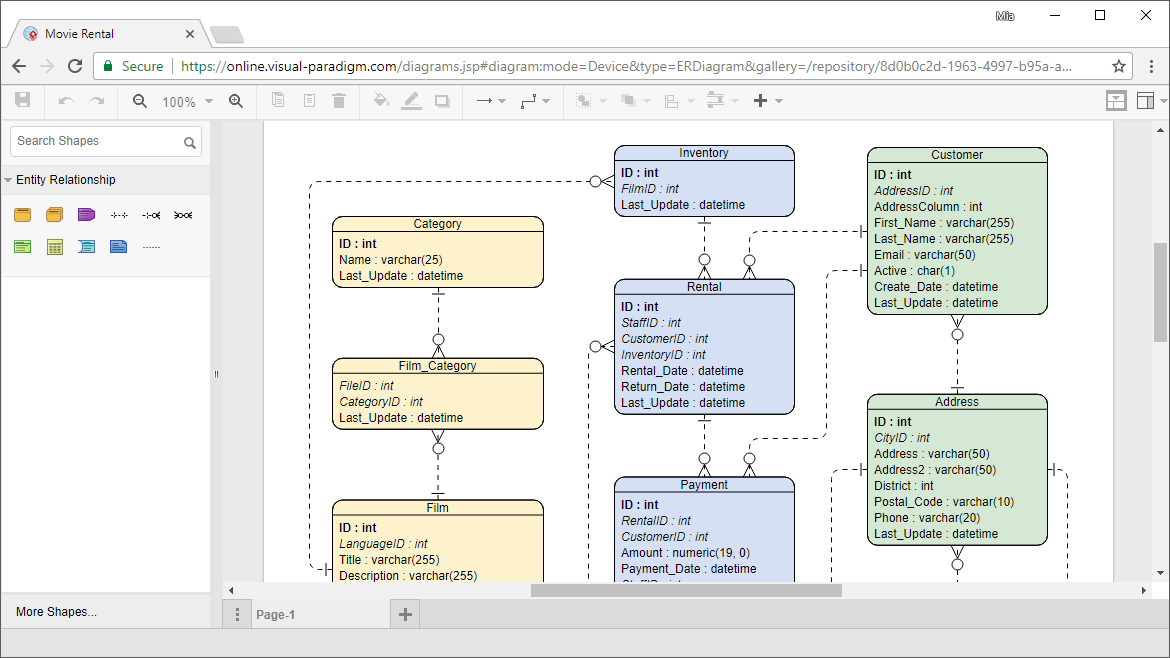Open a new browser tab
The height and width of the screenshot is (658, 1170).
tap(227, 34)
